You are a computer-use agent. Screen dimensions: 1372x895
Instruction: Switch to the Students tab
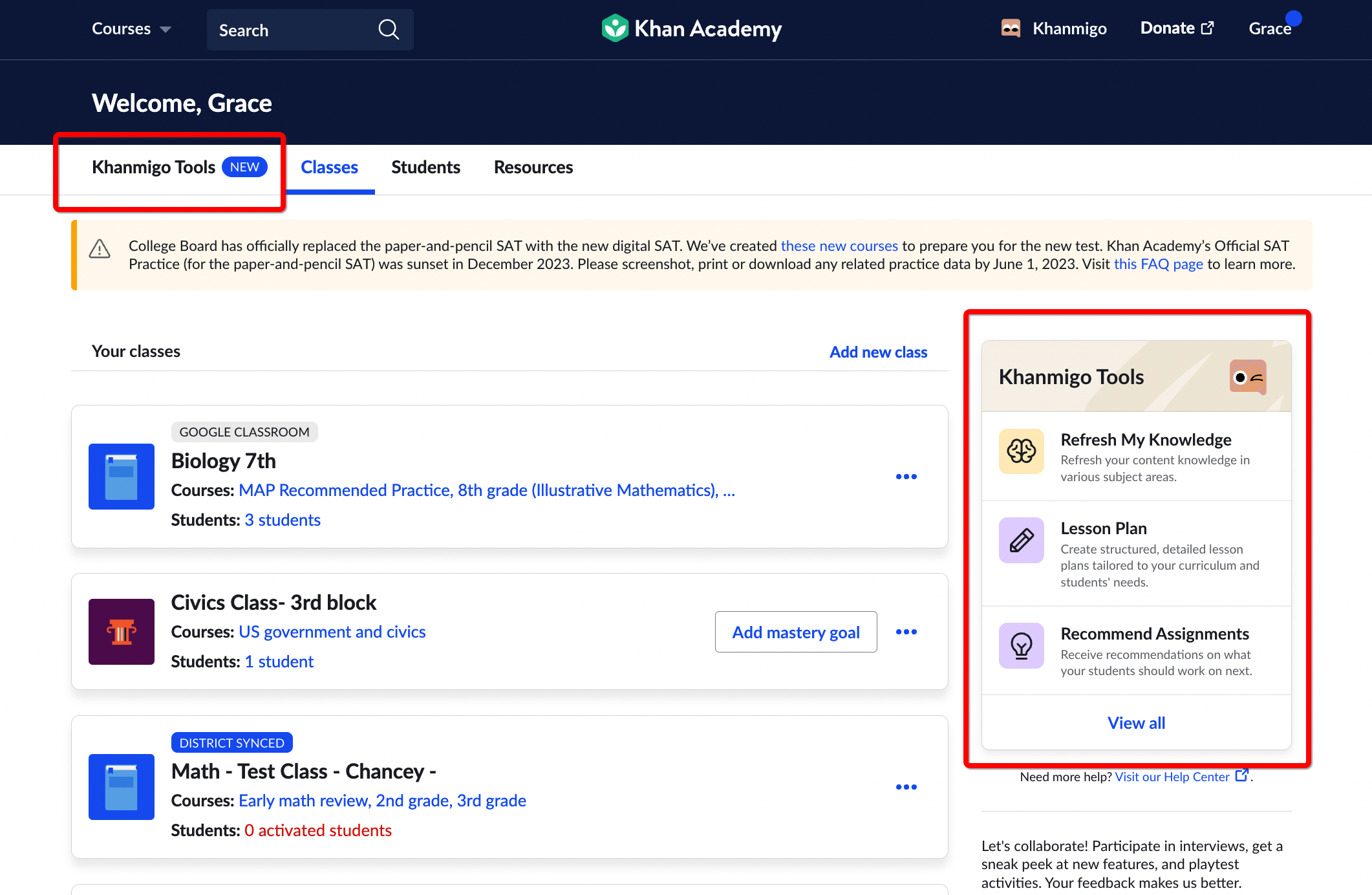pos(425,167)
